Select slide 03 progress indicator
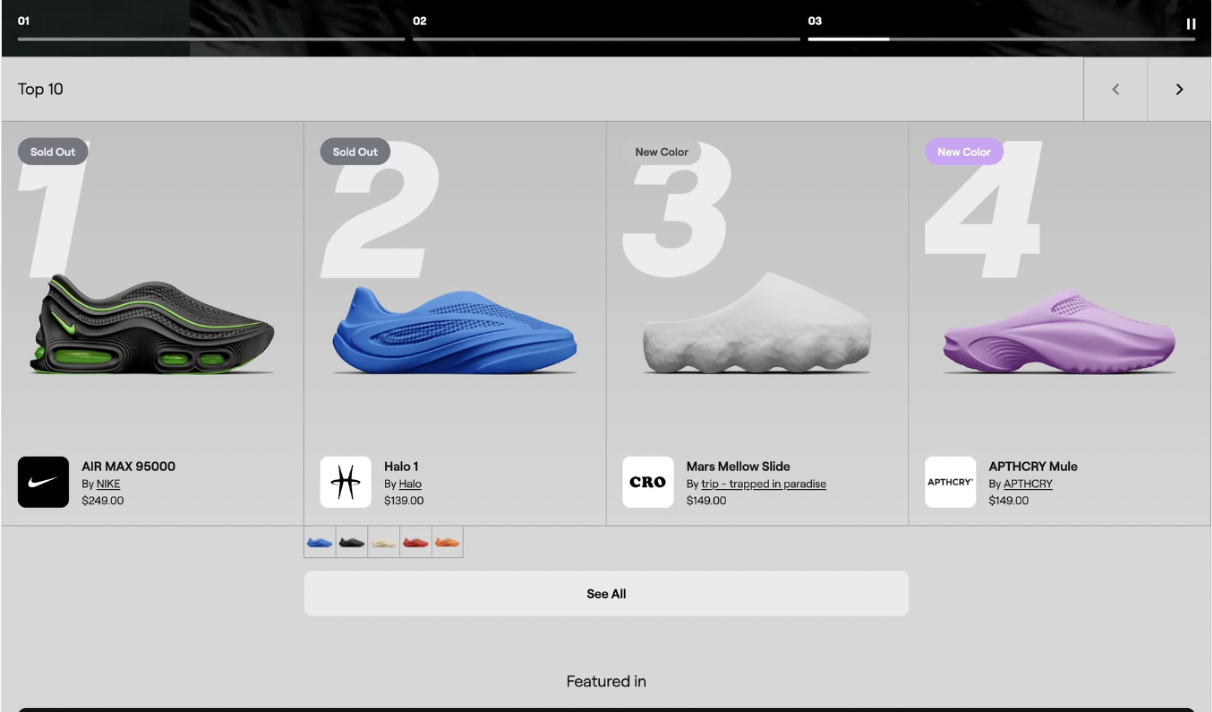This screenshot has width=1212, height=712. (x=1000, y=38)
